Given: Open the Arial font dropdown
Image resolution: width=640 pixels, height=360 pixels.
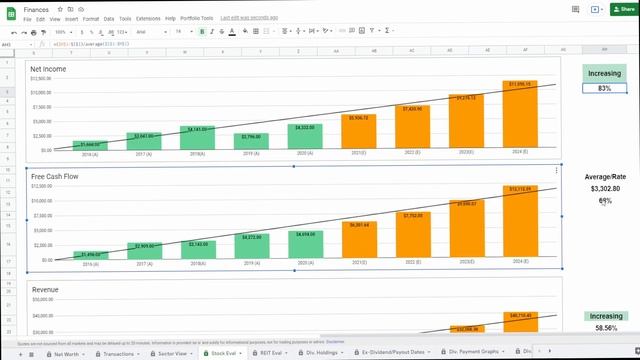Looking at the screenshot, I should click(x=151, y=32).
